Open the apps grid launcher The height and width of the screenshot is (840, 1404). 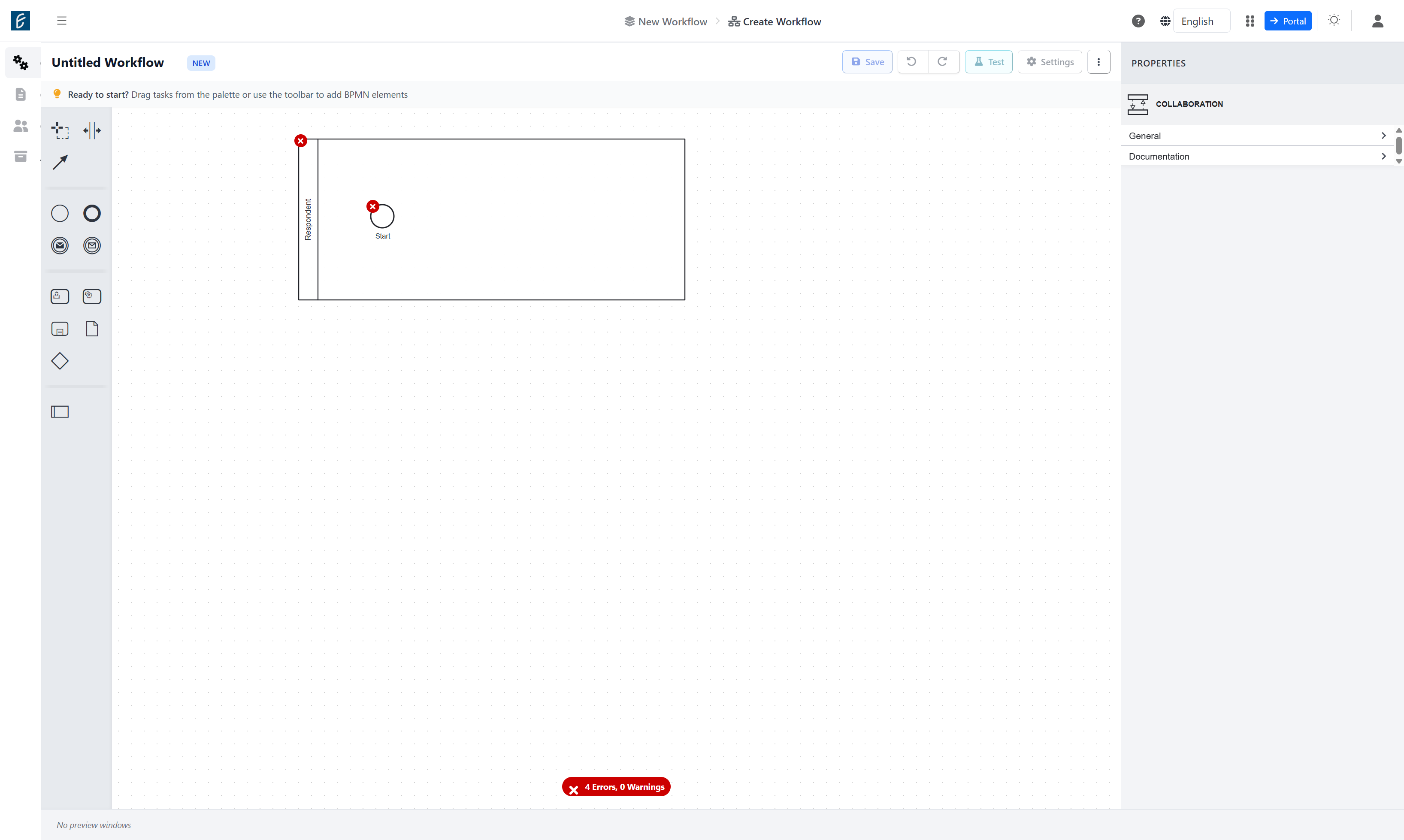pyautogui.click(x=1250, y=21)
